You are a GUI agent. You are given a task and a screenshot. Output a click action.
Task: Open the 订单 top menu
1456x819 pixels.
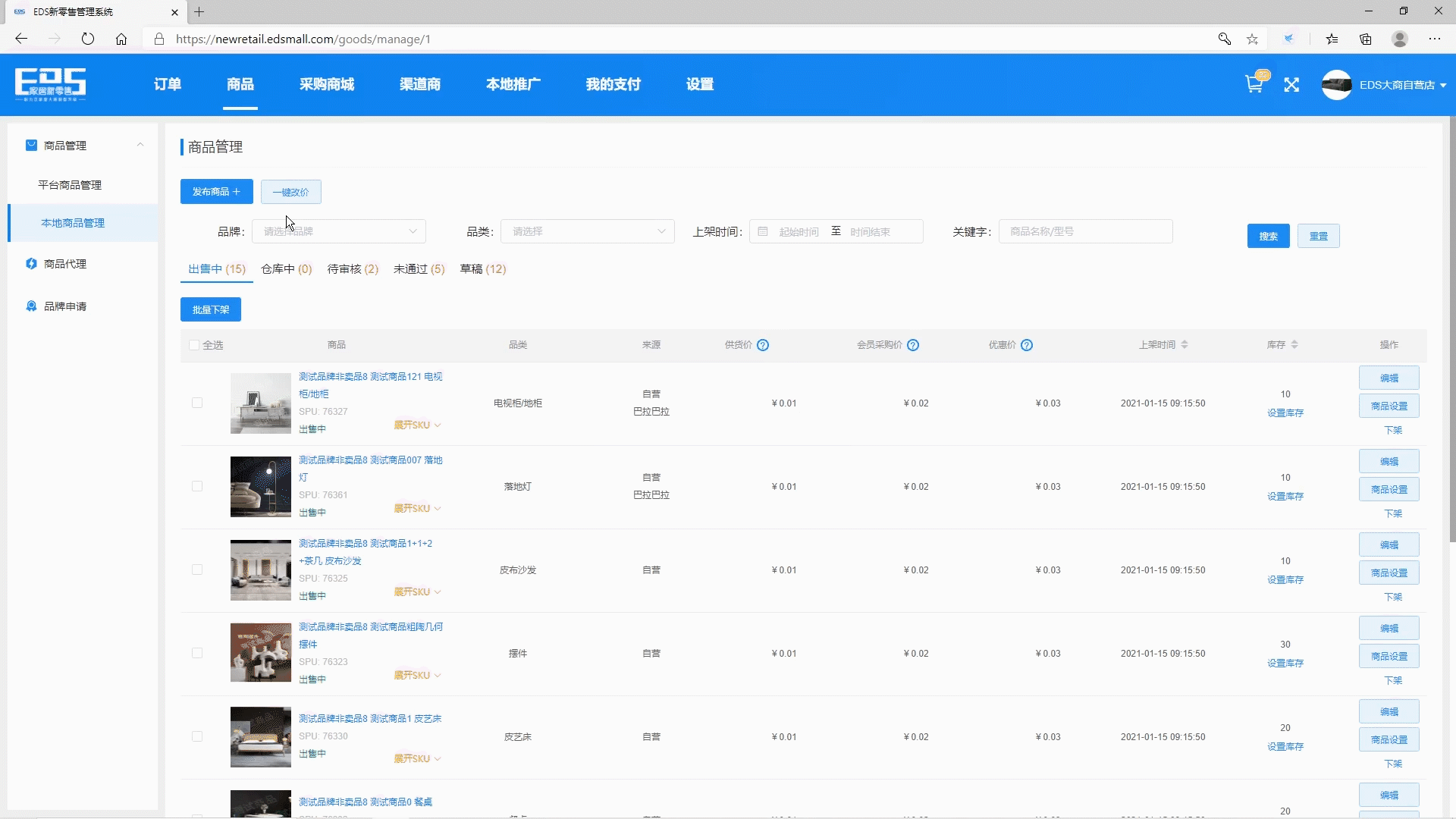point(168,84)
